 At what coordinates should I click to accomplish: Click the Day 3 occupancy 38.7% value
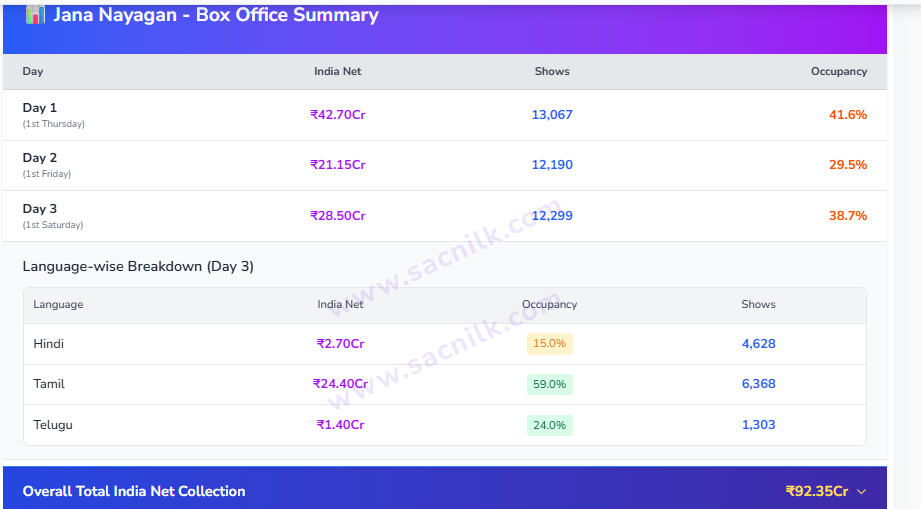point(848,215)
